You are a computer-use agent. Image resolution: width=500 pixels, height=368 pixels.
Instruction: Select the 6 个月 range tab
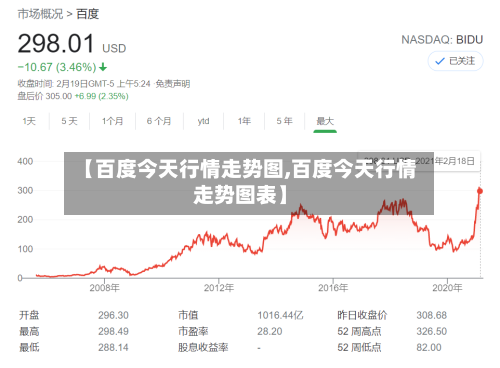[159, 121]
